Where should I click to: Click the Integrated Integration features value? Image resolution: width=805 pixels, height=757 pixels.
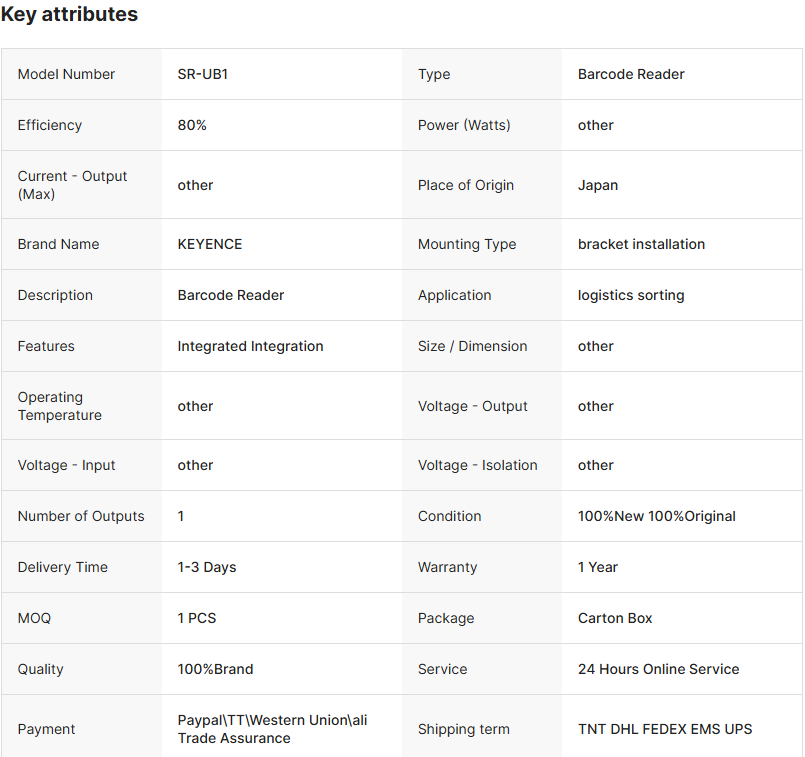[x=250, y=346]
